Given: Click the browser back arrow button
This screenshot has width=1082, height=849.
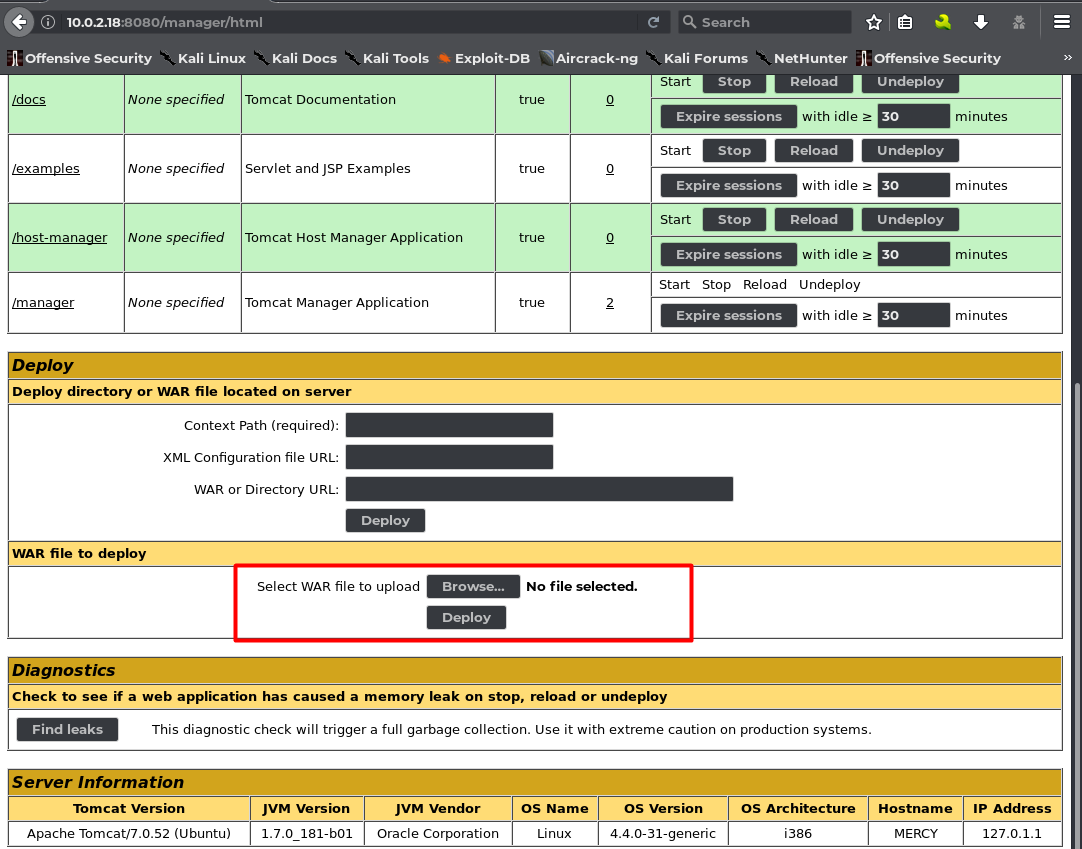Looking at the screenshot, I should 20,22.
